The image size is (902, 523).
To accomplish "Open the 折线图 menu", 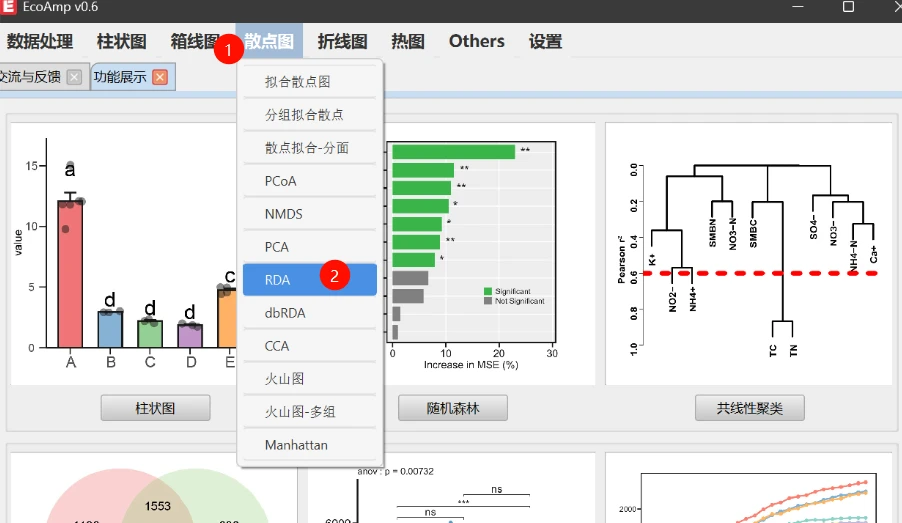I will tap(342, 41).
